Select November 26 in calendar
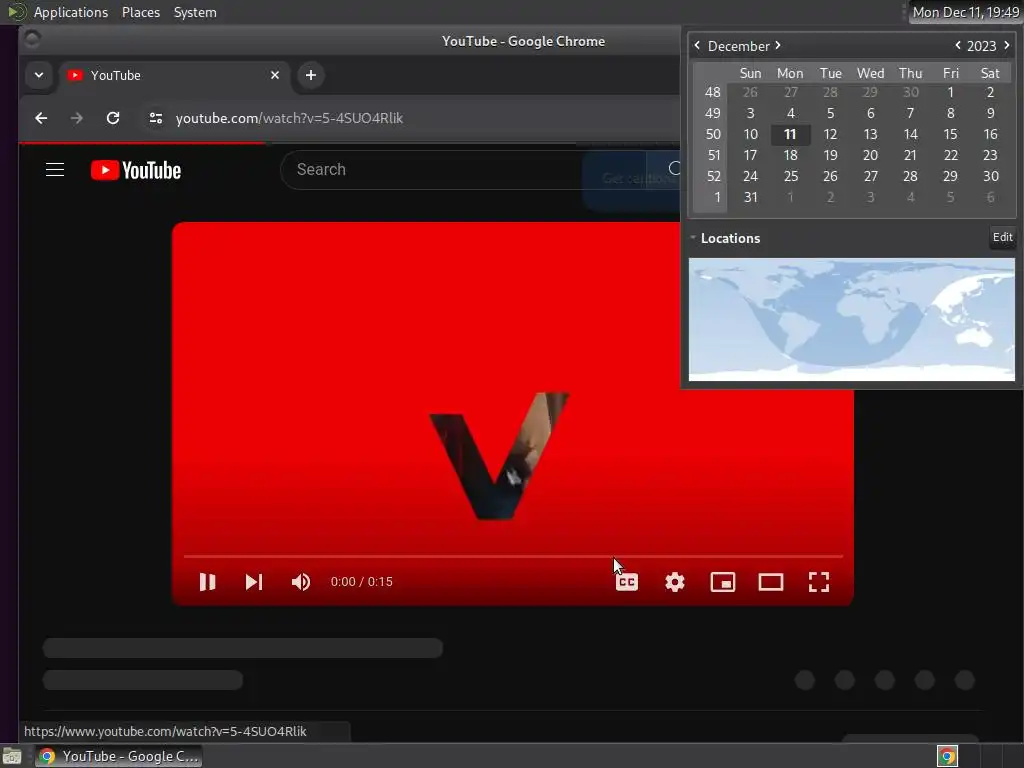Viewport: 1024px width, 768px height. pyautogui.click(x=750, y=92)
